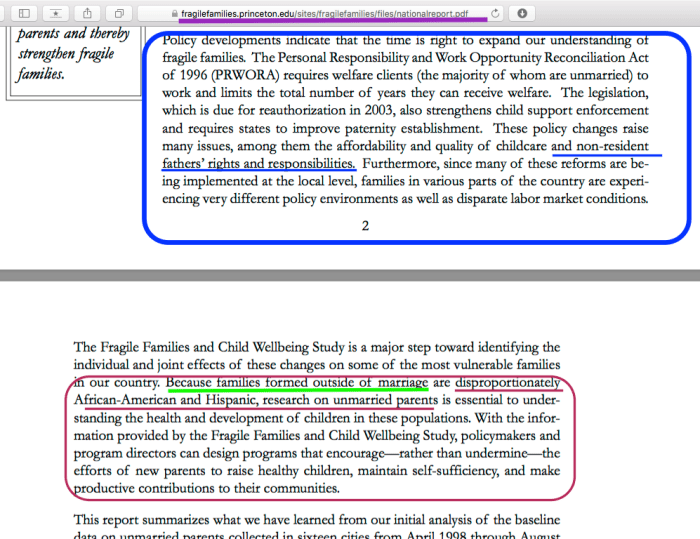Click the gray gap between PDF pages
The image size is (700, 539).
350,274
